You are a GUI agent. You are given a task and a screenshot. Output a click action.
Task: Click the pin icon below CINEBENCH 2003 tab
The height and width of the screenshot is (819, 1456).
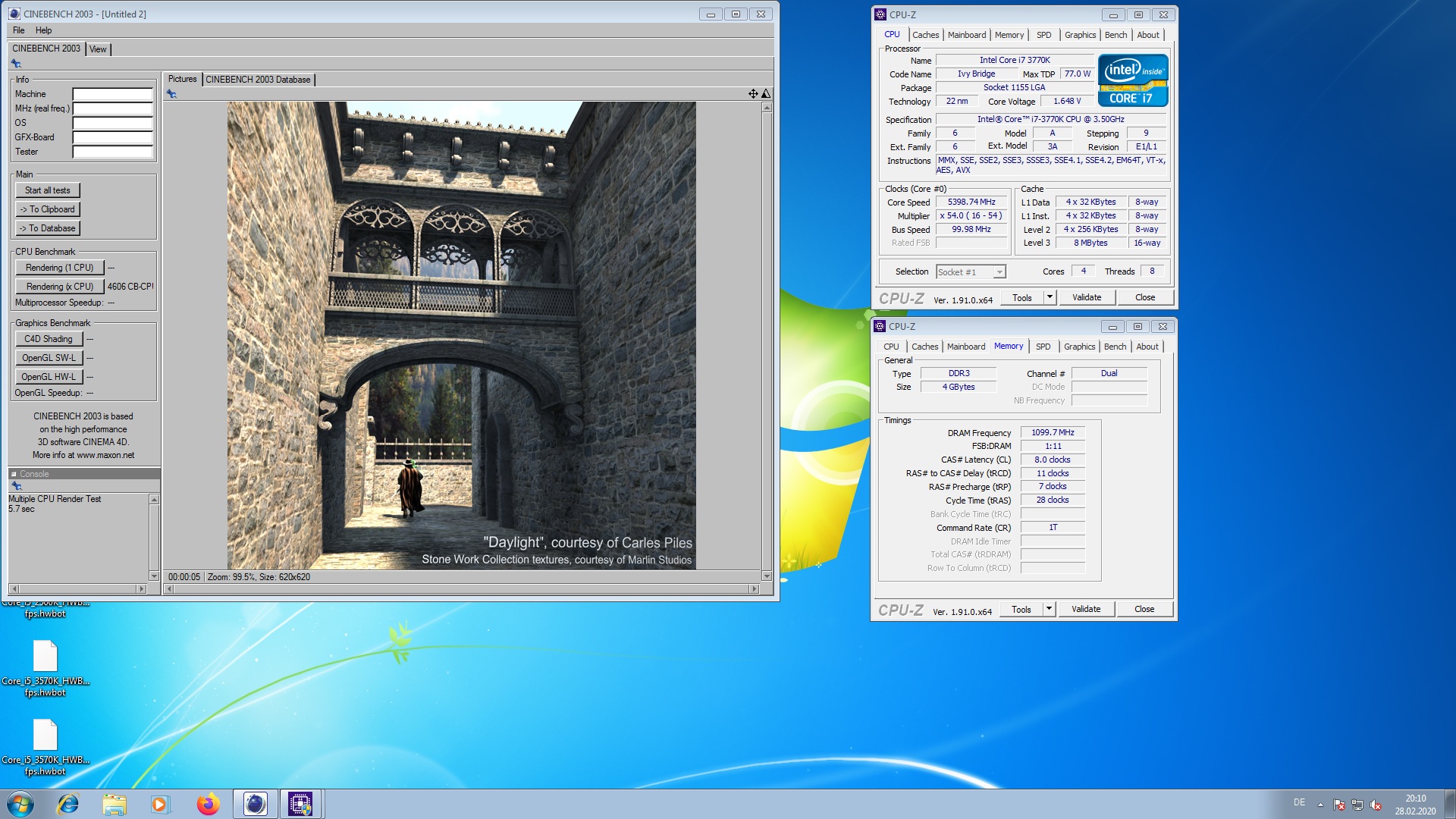[x=16, y=64]
